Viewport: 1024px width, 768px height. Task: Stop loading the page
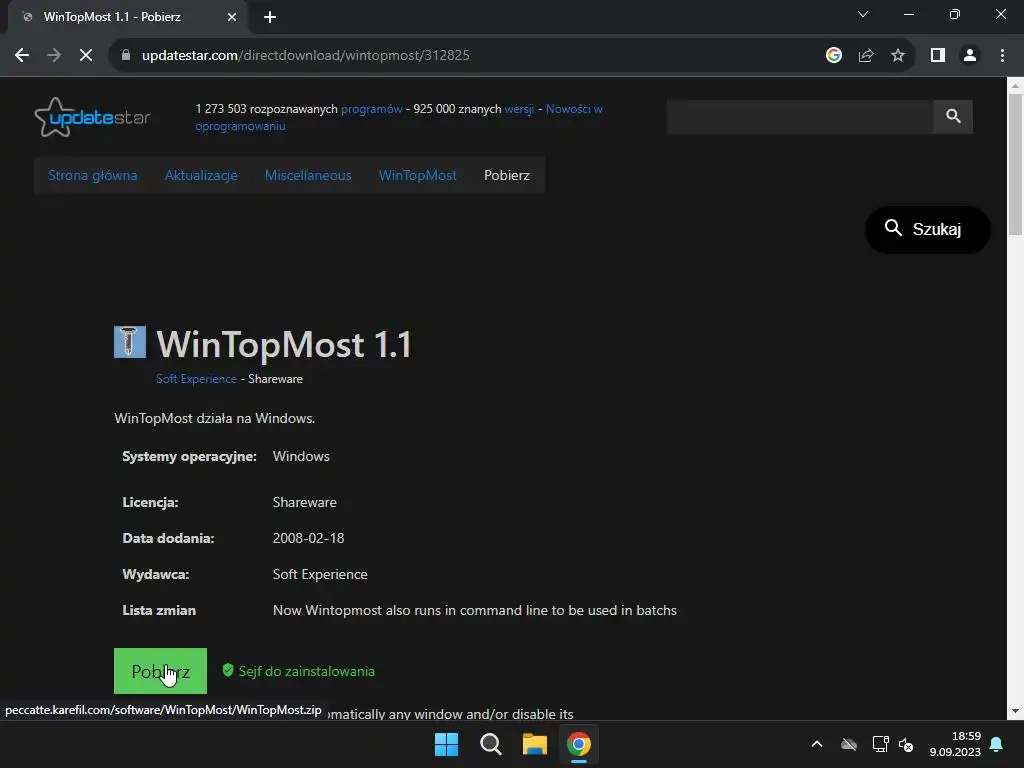tap(86, 56)
